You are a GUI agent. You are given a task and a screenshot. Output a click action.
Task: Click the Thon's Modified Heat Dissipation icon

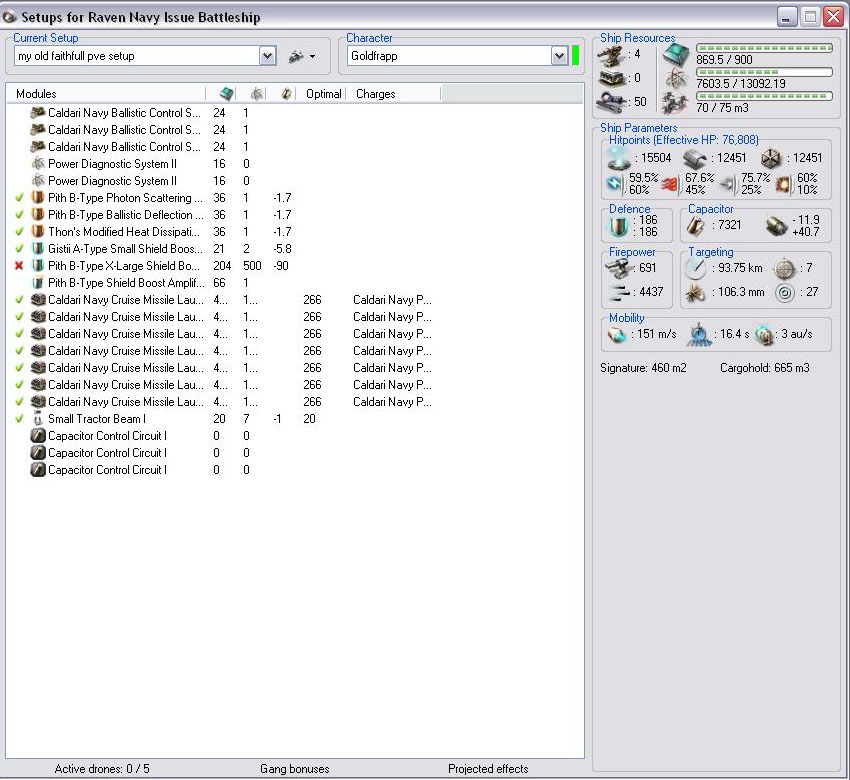pos(38,232)
